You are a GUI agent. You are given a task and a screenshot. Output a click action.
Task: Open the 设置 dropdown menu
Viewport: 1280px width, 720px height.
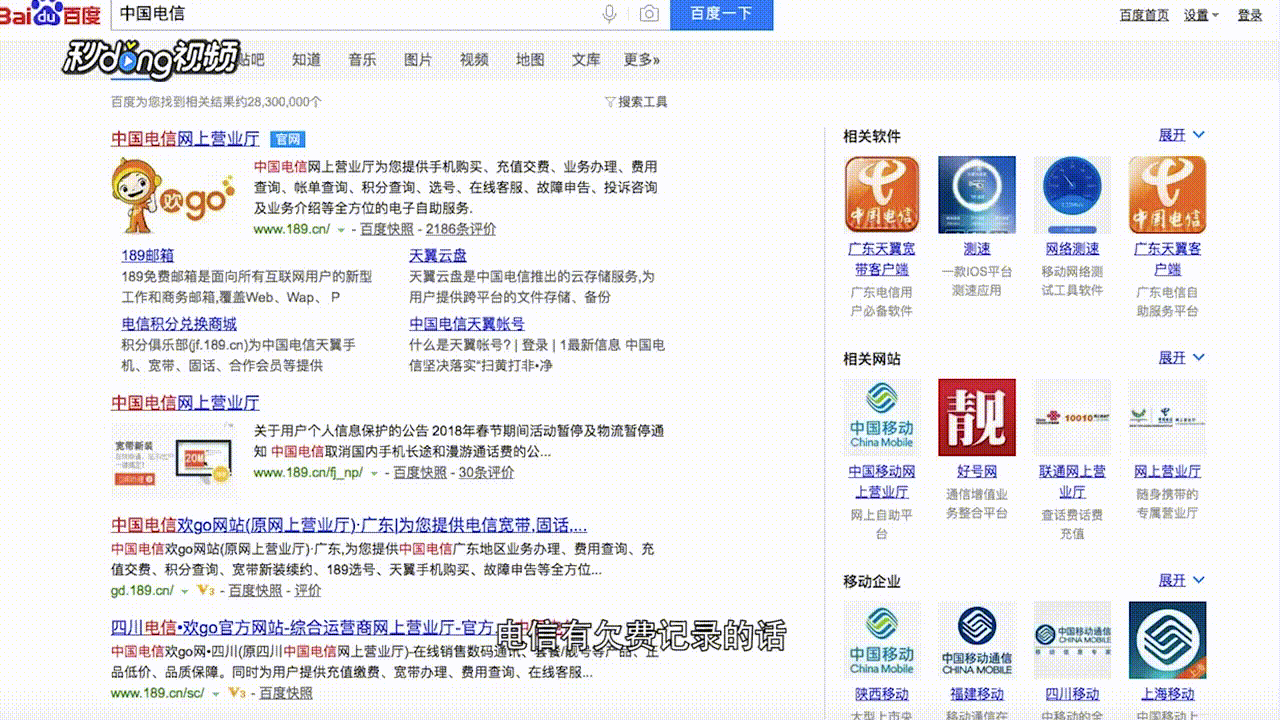(1201, 15)
